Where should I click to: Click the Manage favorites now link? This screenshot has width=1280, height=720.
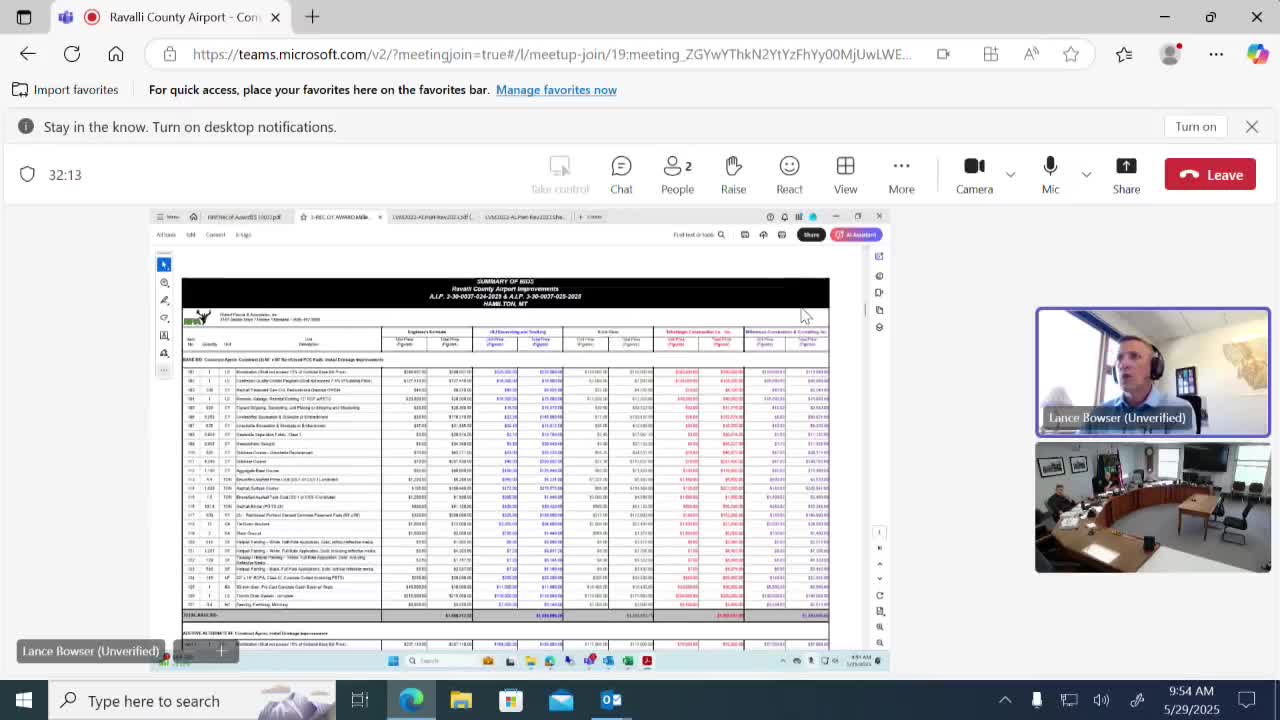click(x=556, y=90)
